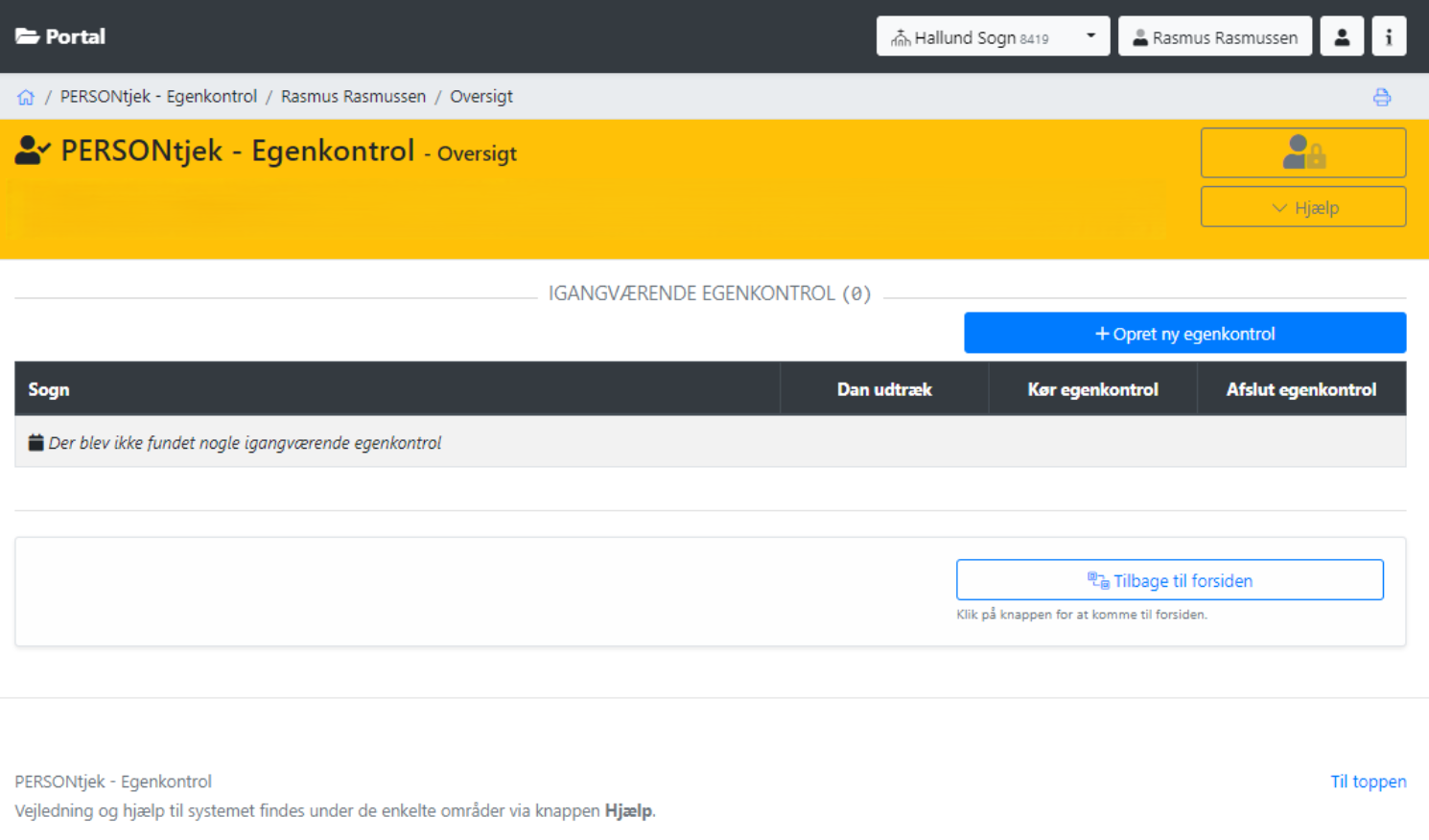Go to home via breadcrumb house icon

(x=26, y=97)
